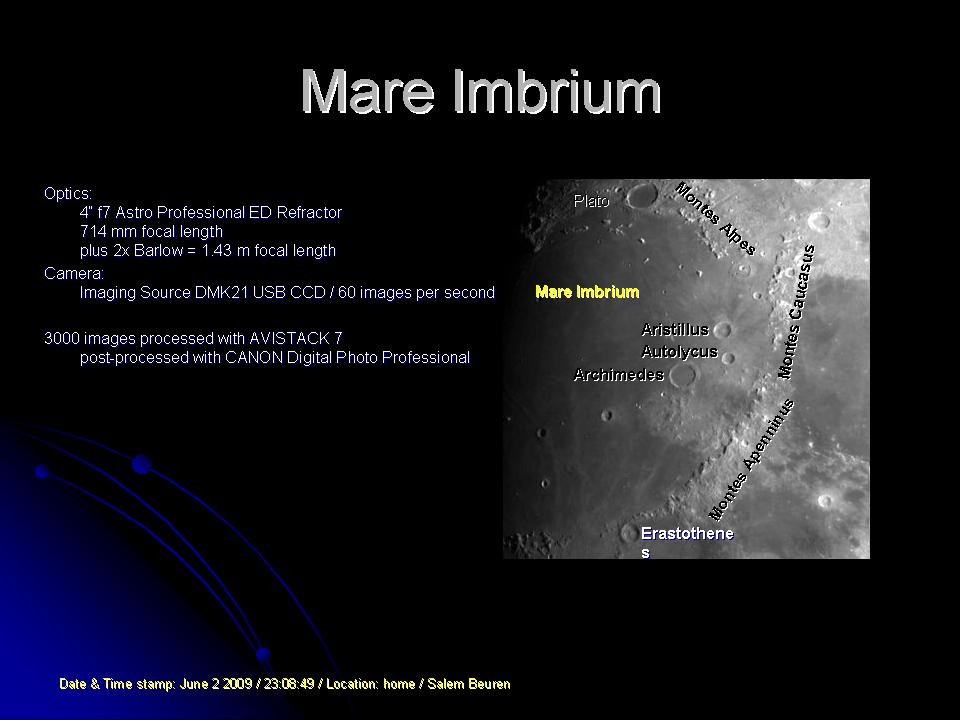Click the Plato crater in the moon photo
Image resolution: width=960 pixels, height=720 pixels.
(639, 194)
